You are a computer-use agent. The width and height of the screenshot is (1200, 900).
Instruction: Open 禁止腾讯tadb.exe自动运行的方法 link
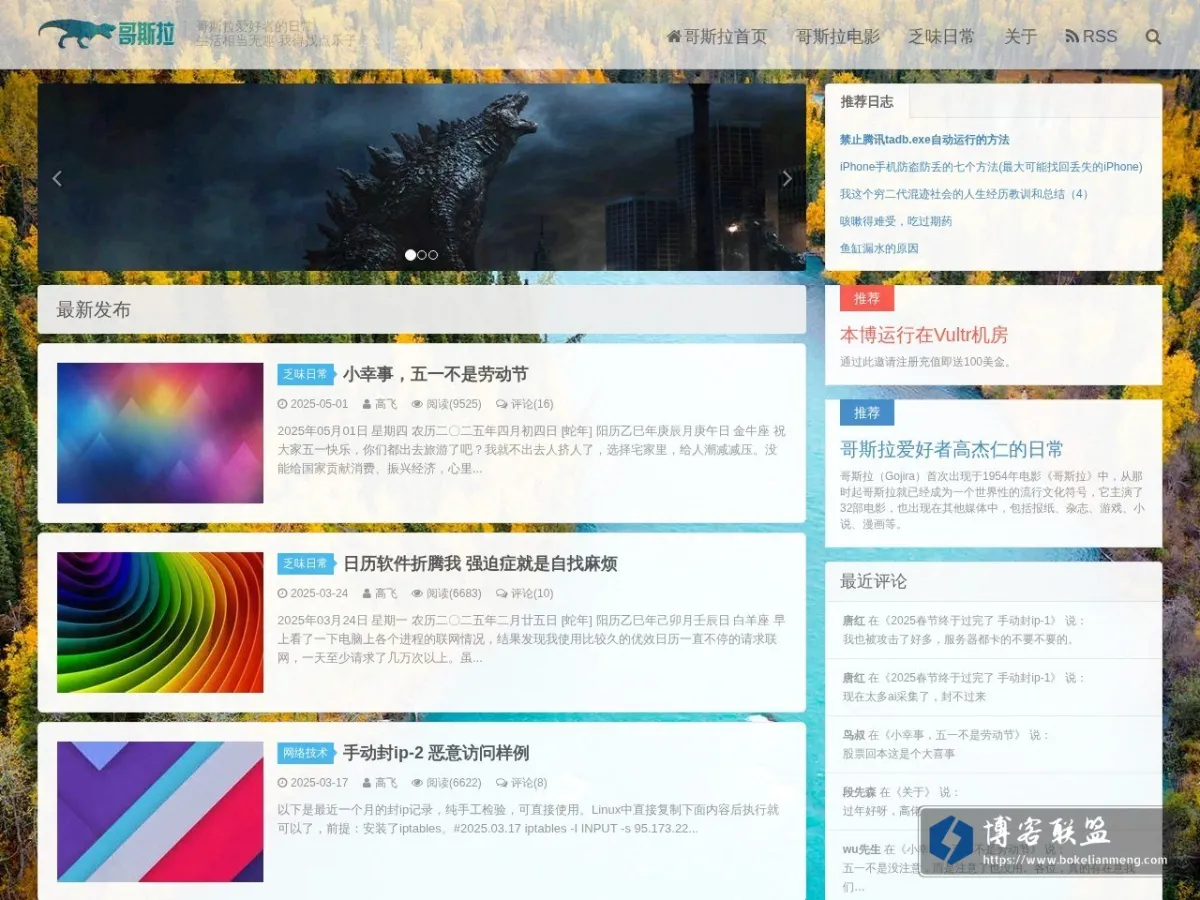(x=925, y=140)
